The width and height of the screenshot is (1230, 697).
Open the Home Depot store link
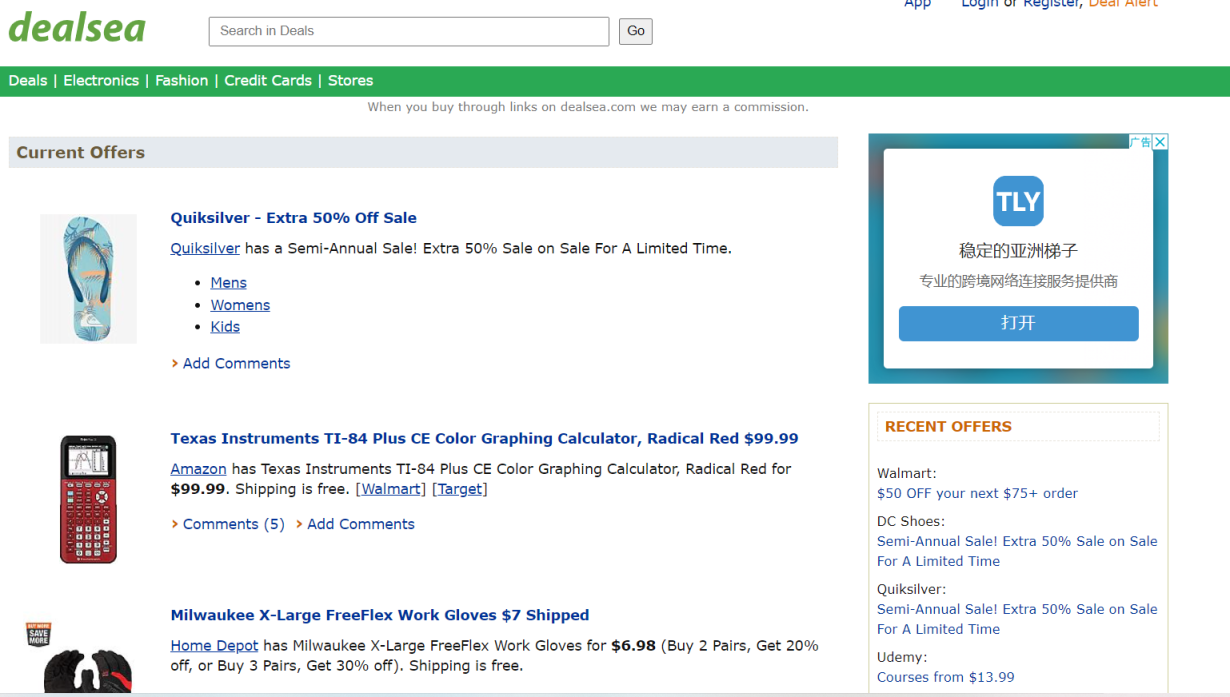click(214, 646)
